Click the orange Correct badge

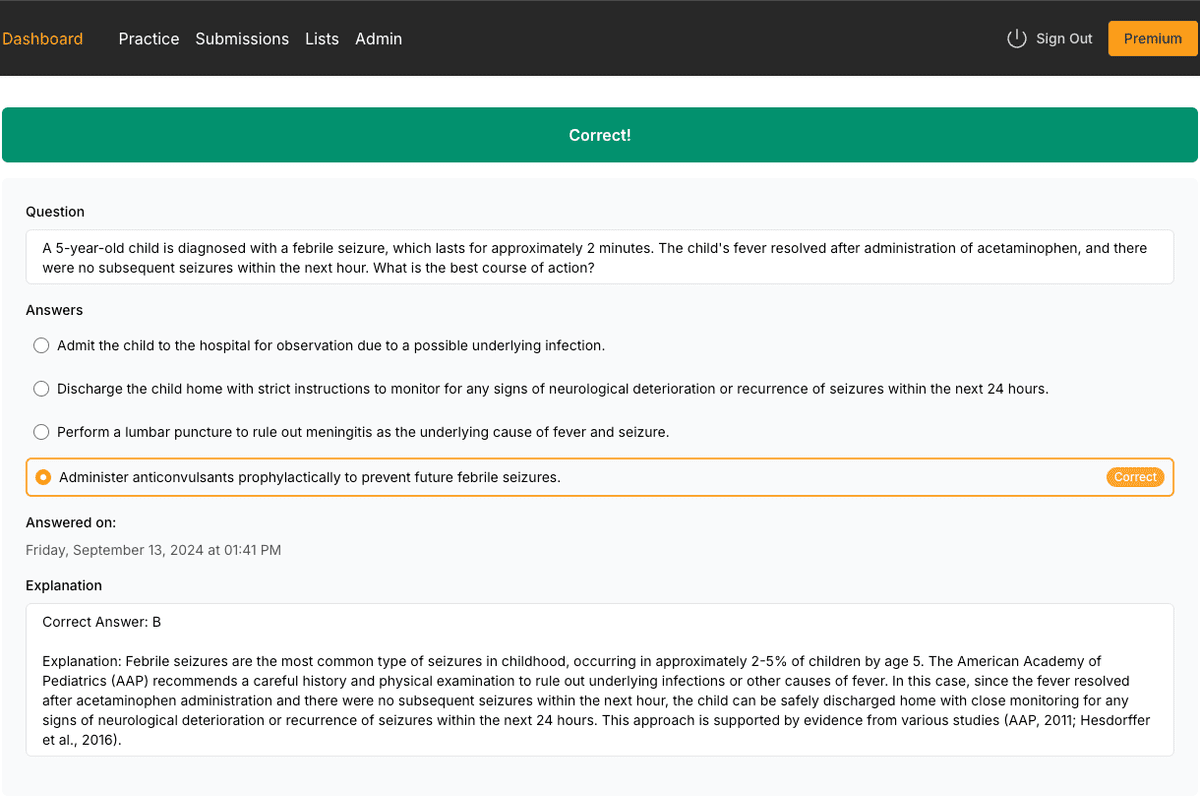[x=1135, y=477]
